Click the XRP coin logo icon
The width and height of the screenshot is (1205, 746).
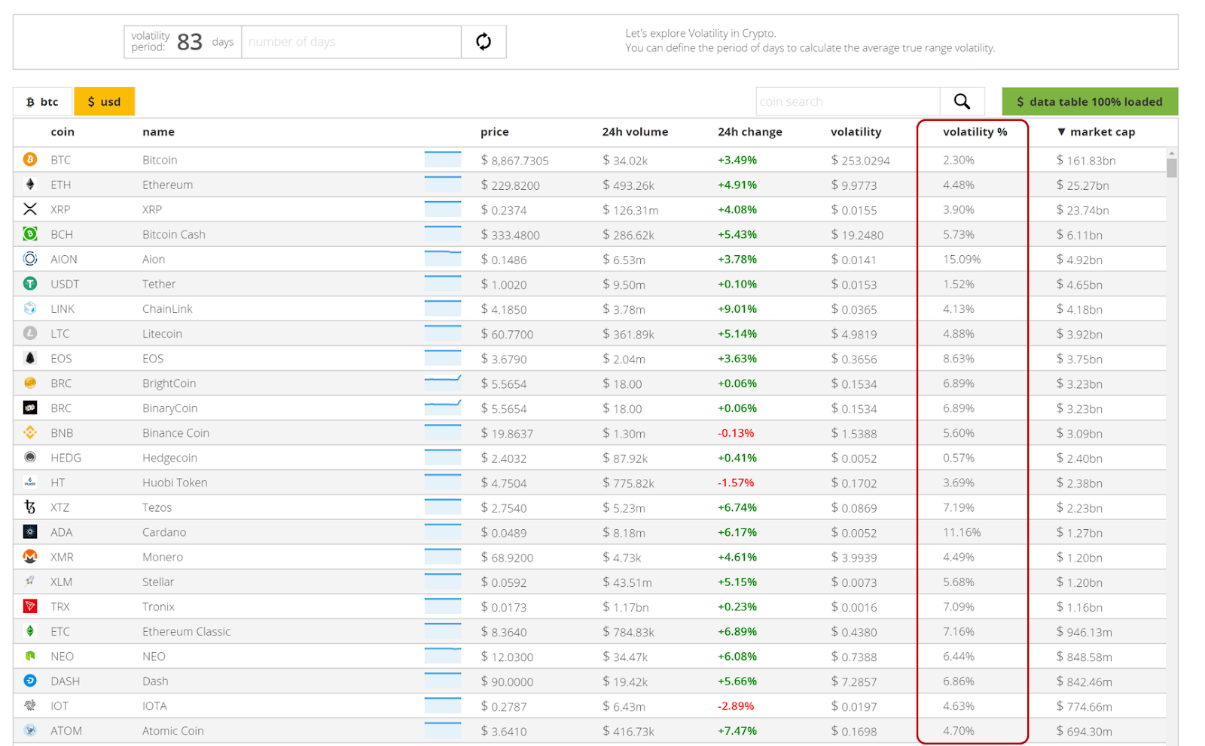(x=30, y=210)
